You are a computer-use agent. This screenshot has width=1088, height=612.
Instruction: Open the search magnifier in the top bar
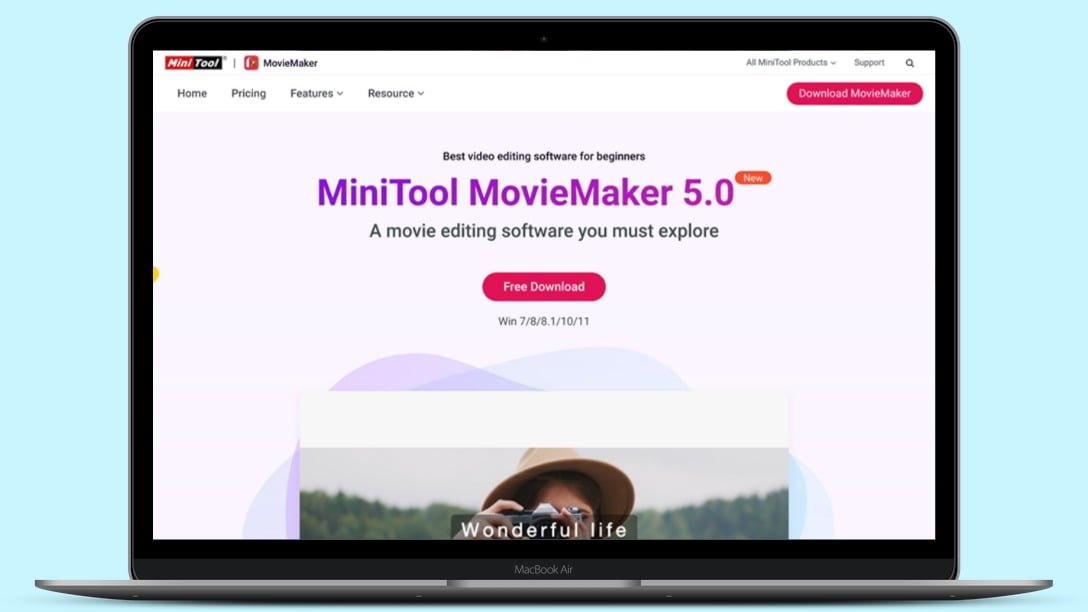[909, 62]
